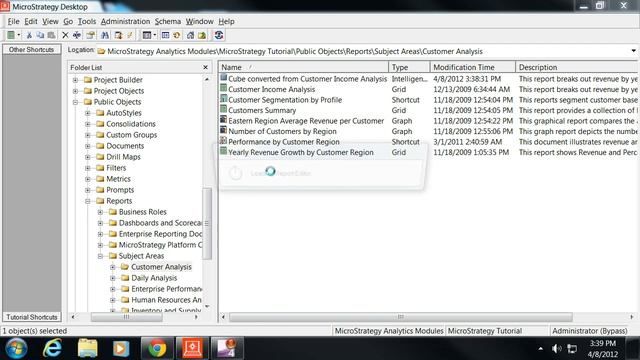The image size is (640, 360).
Task: Click the object list horizontal scrollbar thumb
Action: tap(400, 317)
